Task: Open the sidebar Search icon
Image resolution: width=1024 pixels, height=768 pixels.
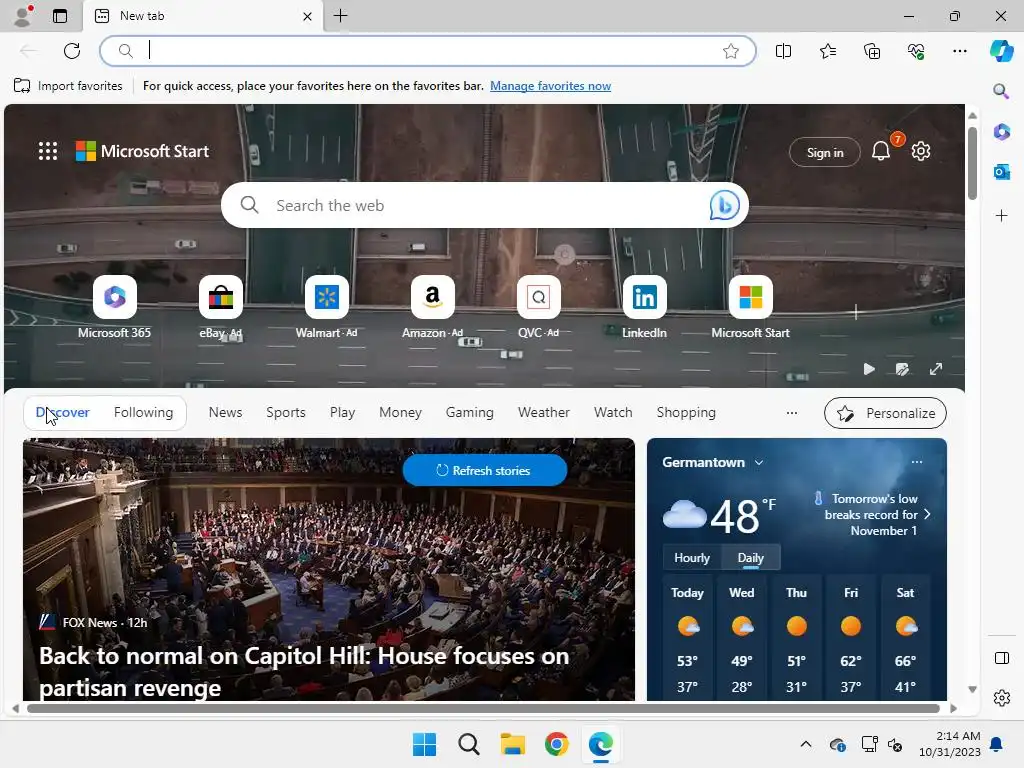Action: click(1001, 91)
